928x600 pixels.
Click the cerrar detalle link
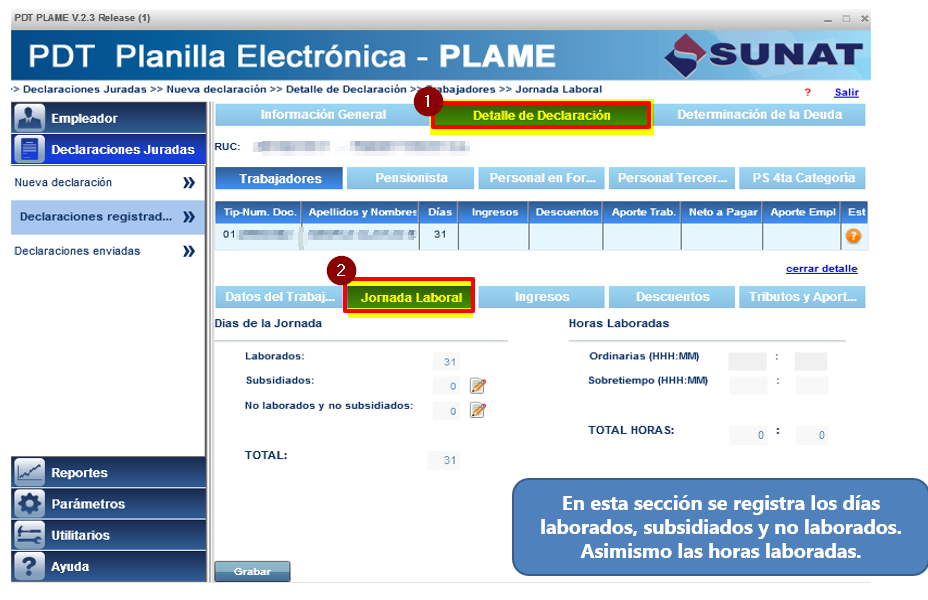[821, 269]
